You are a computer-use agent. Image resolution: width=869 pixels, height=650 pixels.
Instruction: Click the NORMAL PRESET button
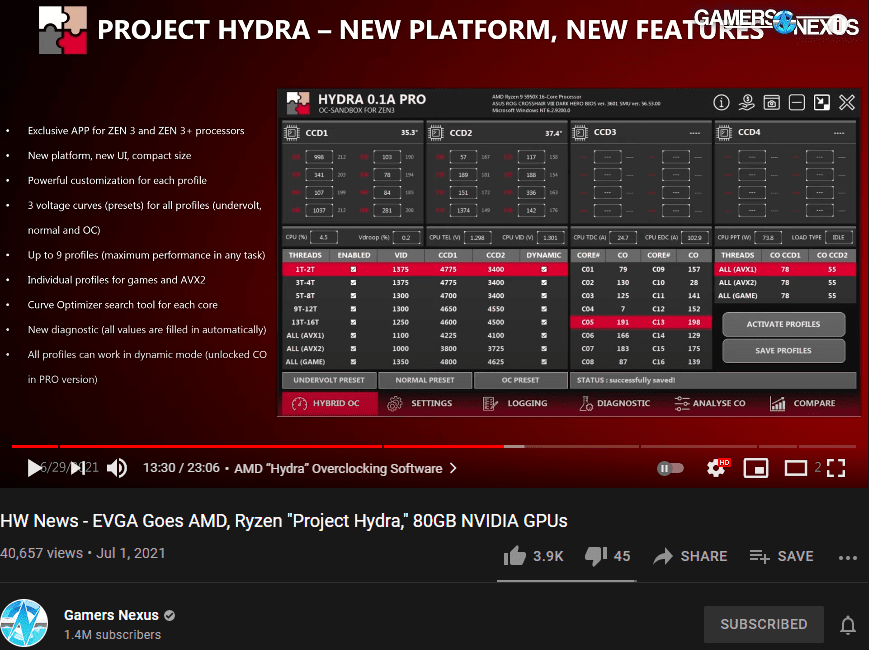click(x=425, y=380)
